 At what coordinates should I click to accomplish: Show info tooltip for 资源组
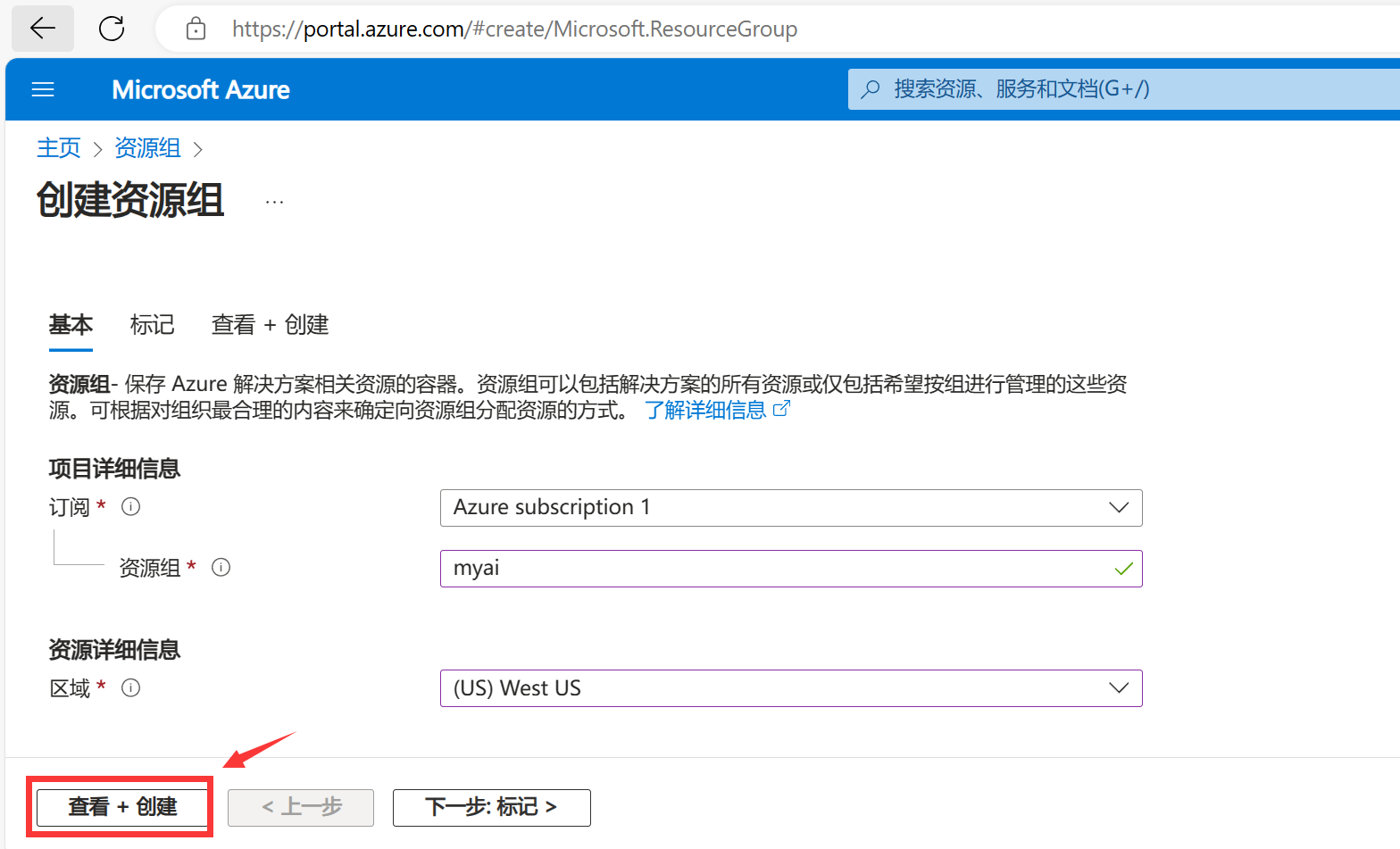221,567
